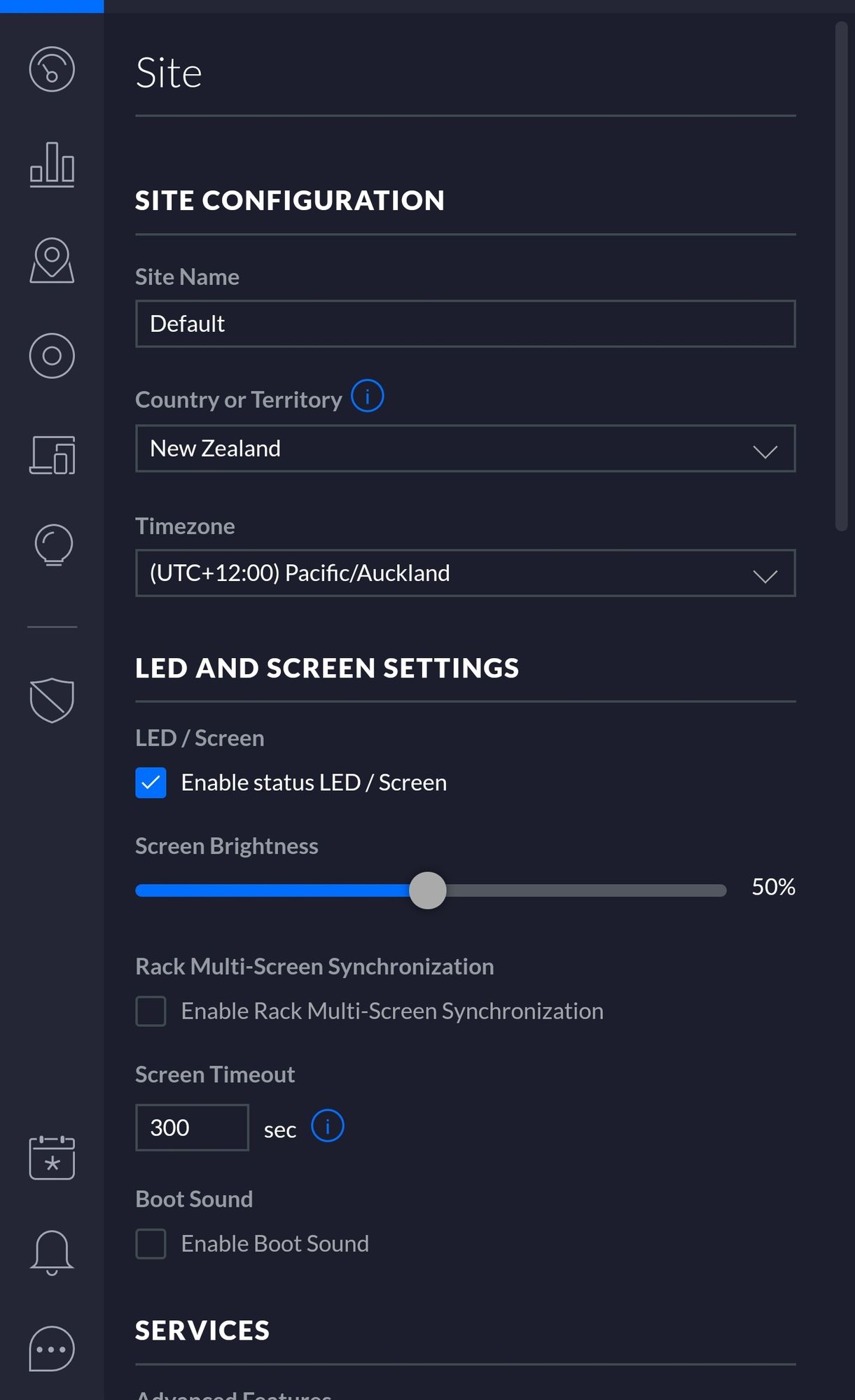The image size is (855, 1400).
Task: Enable Rack Multi-Screen Synchronization checkbox
Action: point(151,1011)
